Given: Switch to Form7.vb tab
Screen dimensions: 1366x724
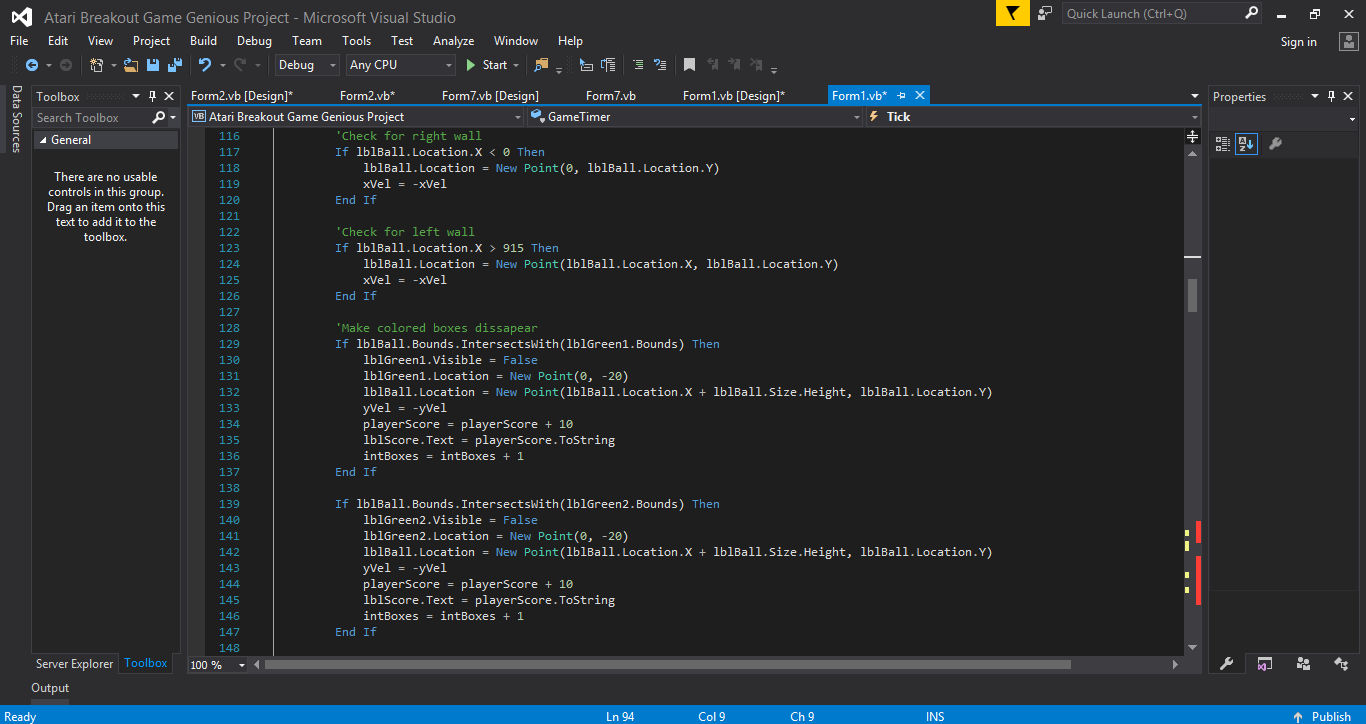Looking at the screenshot, I should click(611, 96).
